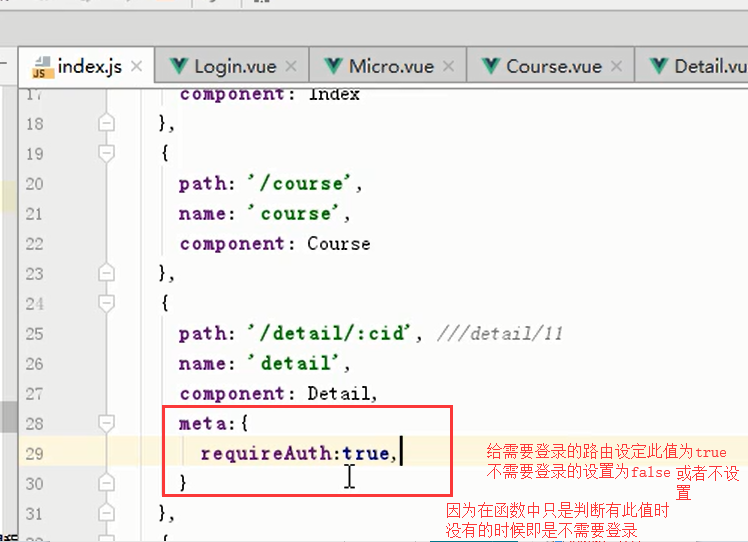This screenshot has height=542, width=748.
Task: Click the meta key on line 28
Action: click(203, 423)
